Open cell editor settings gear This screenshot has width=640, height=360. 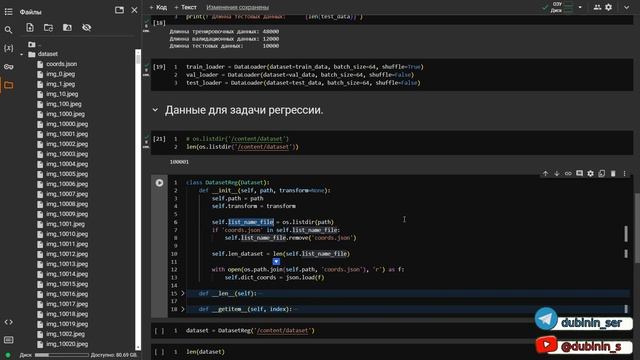[x=591, y=173]
